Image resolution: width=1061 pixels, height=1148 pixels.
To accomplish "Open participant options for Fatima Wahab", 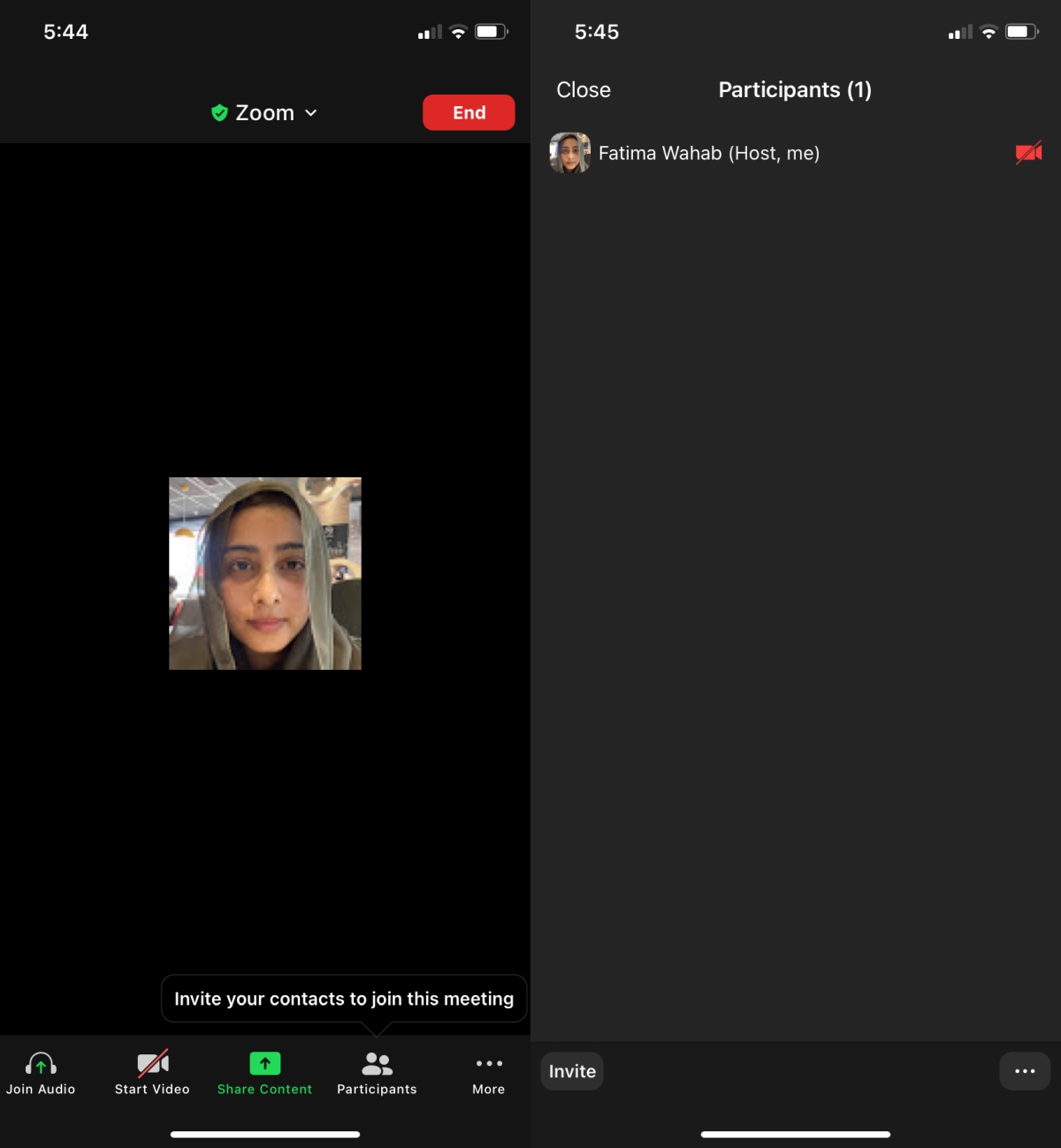I will pos(708,152).
